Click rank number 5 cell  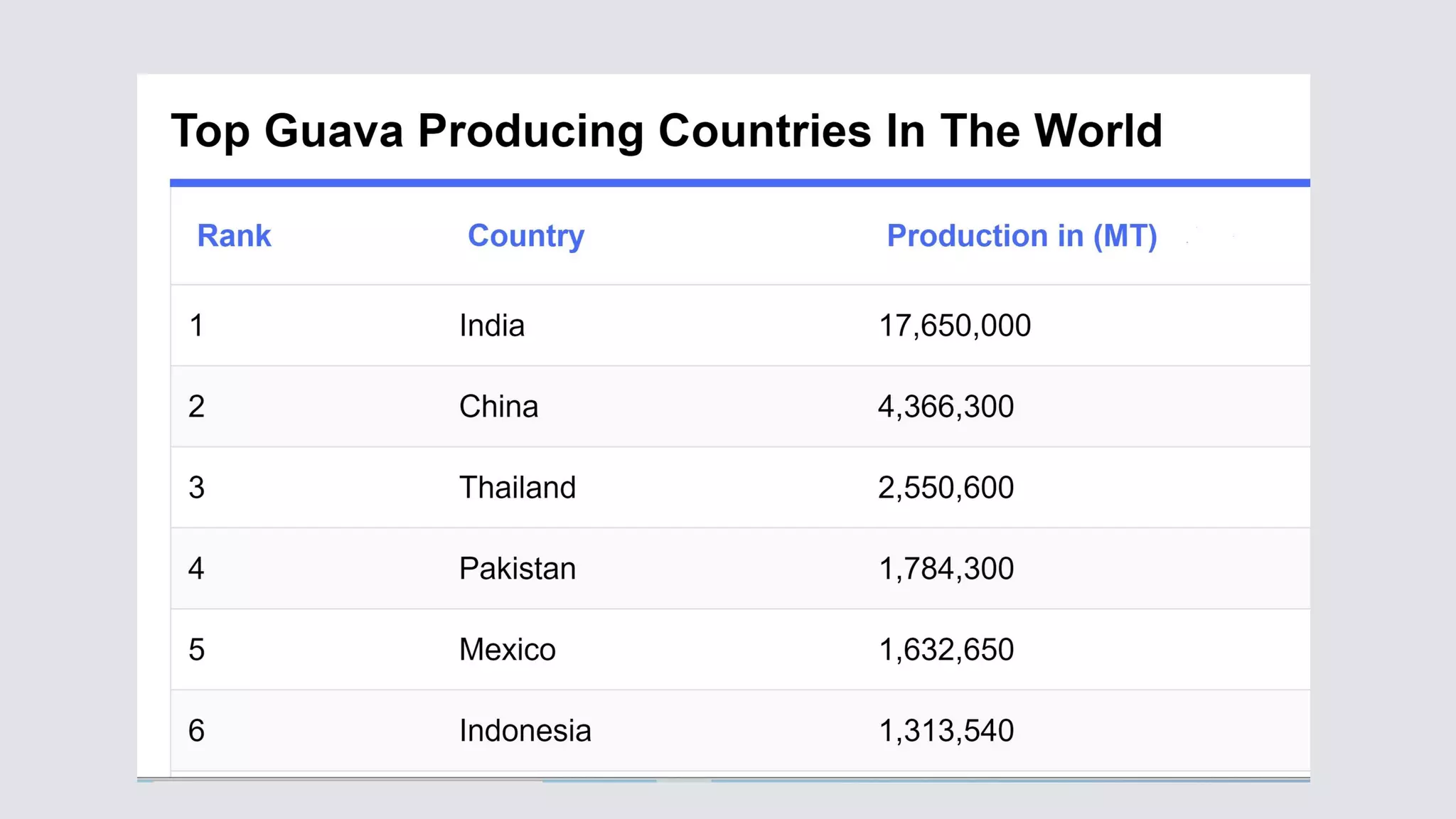click(x=197, y=650)
